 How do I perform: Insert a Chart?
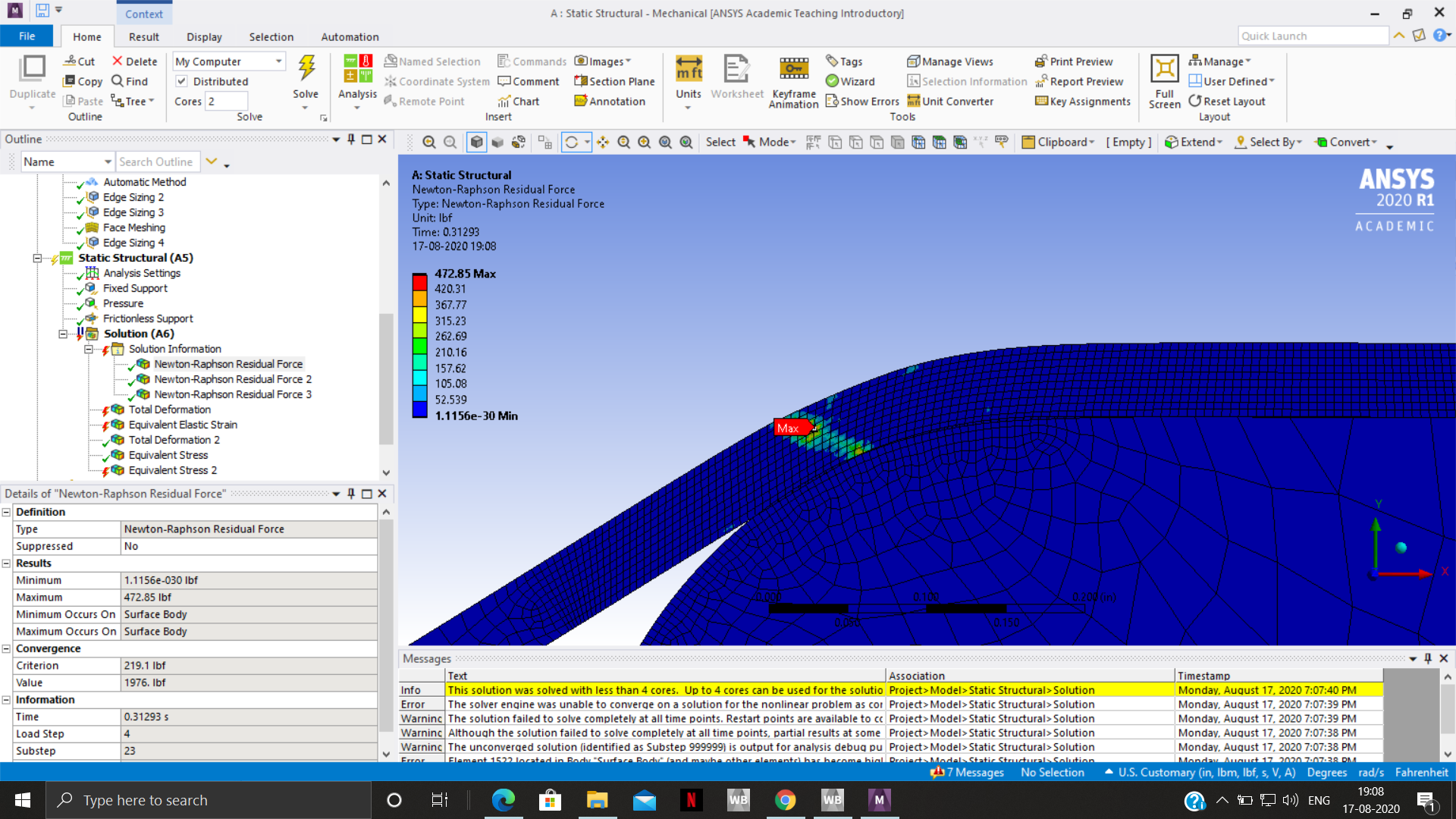pos(519,100)
